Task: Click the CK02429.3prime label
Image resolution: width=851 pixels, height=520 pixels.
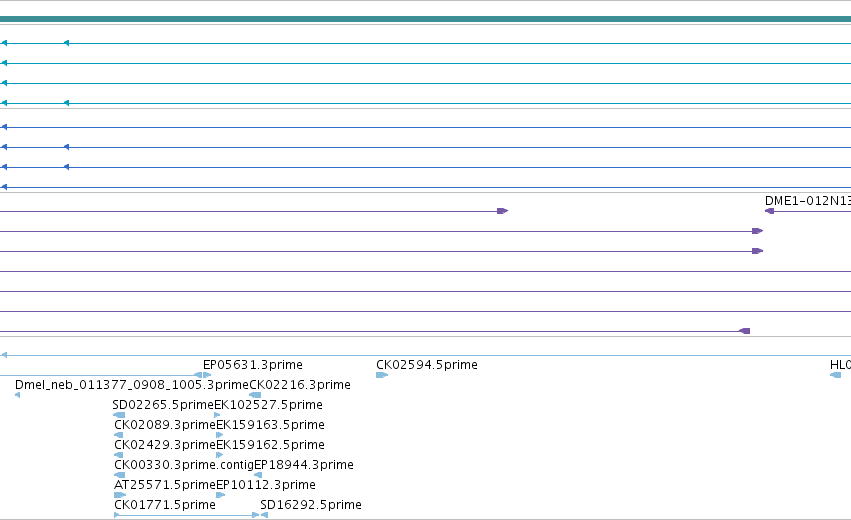Action: click(165, 445)
